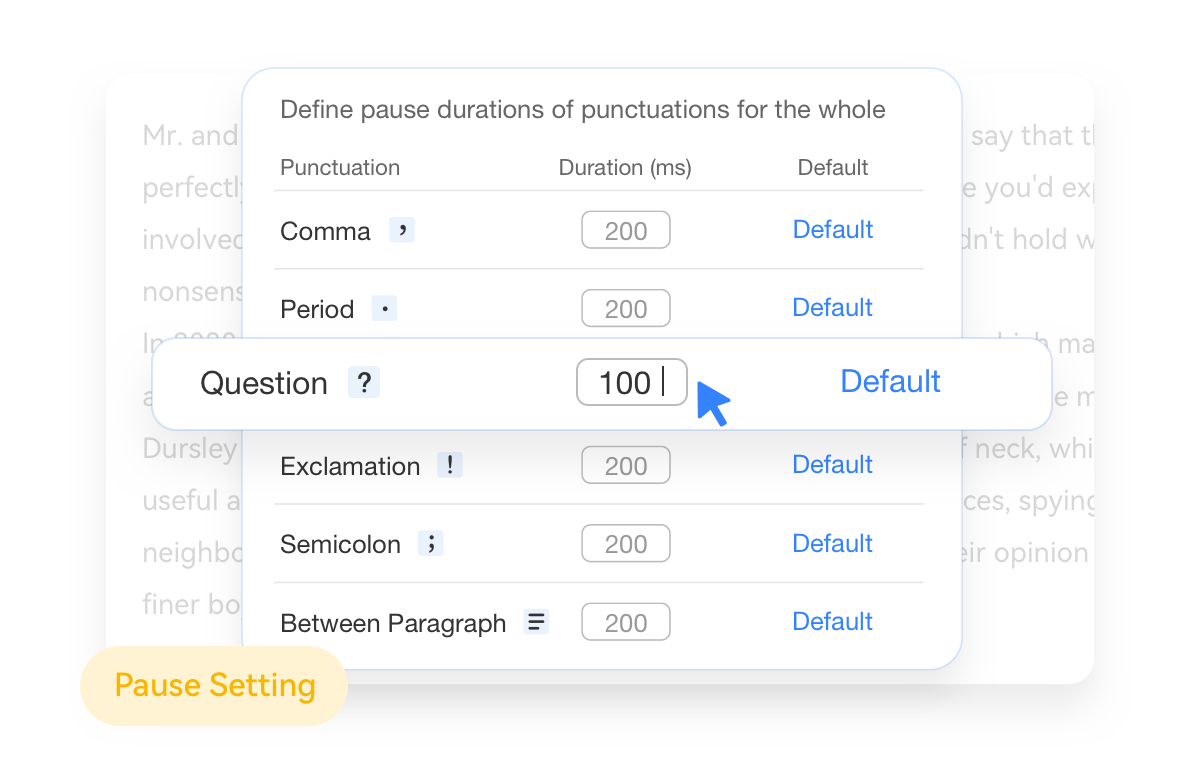The image size is (1200, 760).
Task: Select the question mark symbol icon
Action: click(x=364, y=382)
